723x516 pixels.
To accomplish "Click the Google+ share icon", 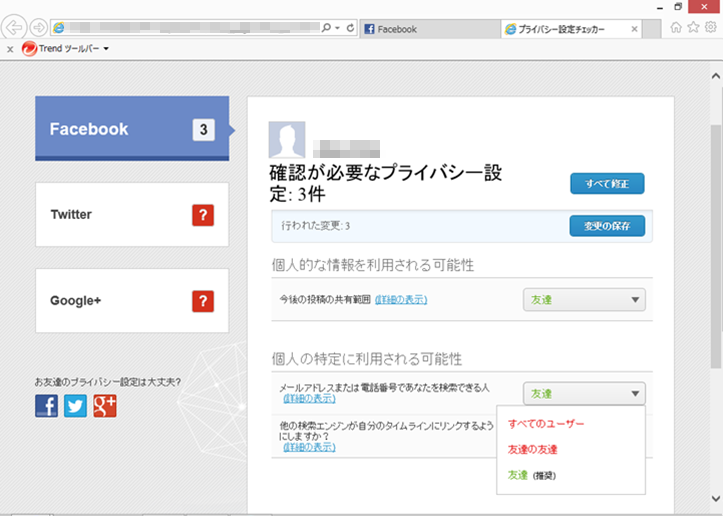I will pyautogui.click(x=106, y=405).
